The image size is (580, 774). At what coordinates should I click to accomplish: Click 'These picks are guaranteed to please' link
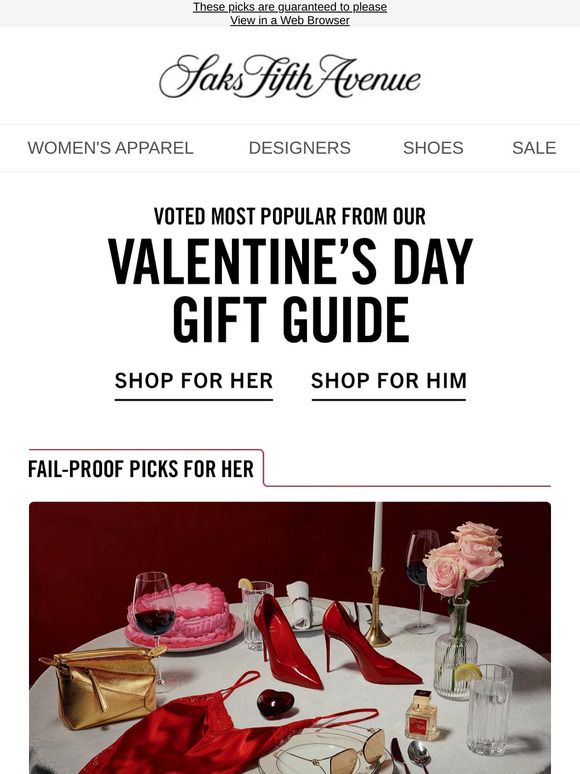click(290, 7)
